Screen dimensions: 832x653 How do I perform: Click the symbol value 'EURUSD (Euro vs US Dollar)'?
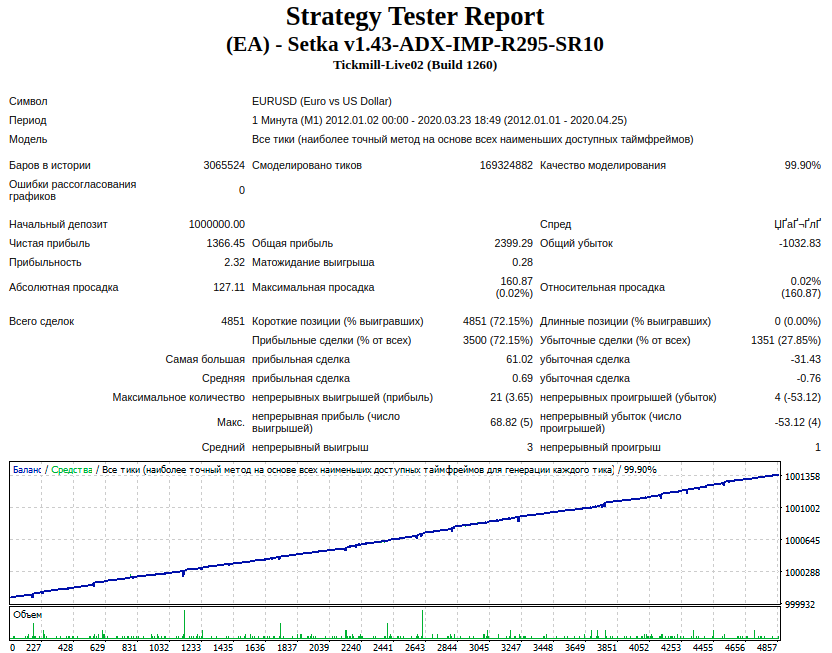click(x=322, y=101)
